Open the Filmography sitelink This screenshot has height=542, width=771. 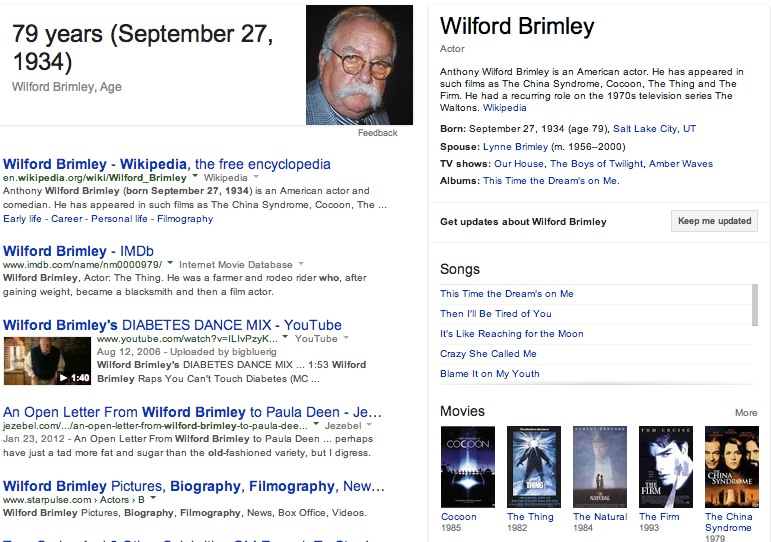pos(185,219)
